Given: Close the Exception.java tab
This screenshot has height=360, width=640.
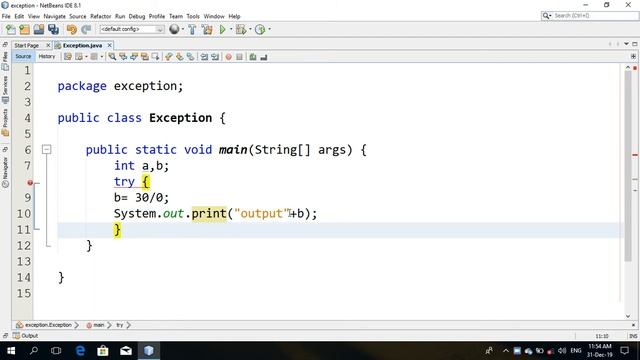Looking at the screenshot, I should pos(109,45).
